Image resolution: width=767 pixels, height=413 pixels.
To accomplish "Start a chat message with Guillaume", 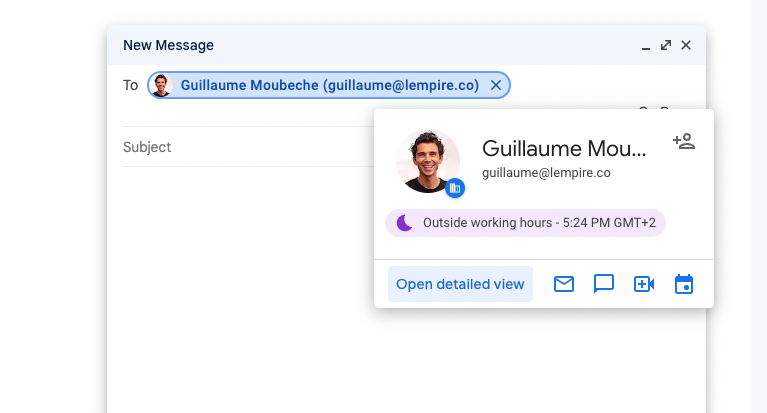I will 604,284.
